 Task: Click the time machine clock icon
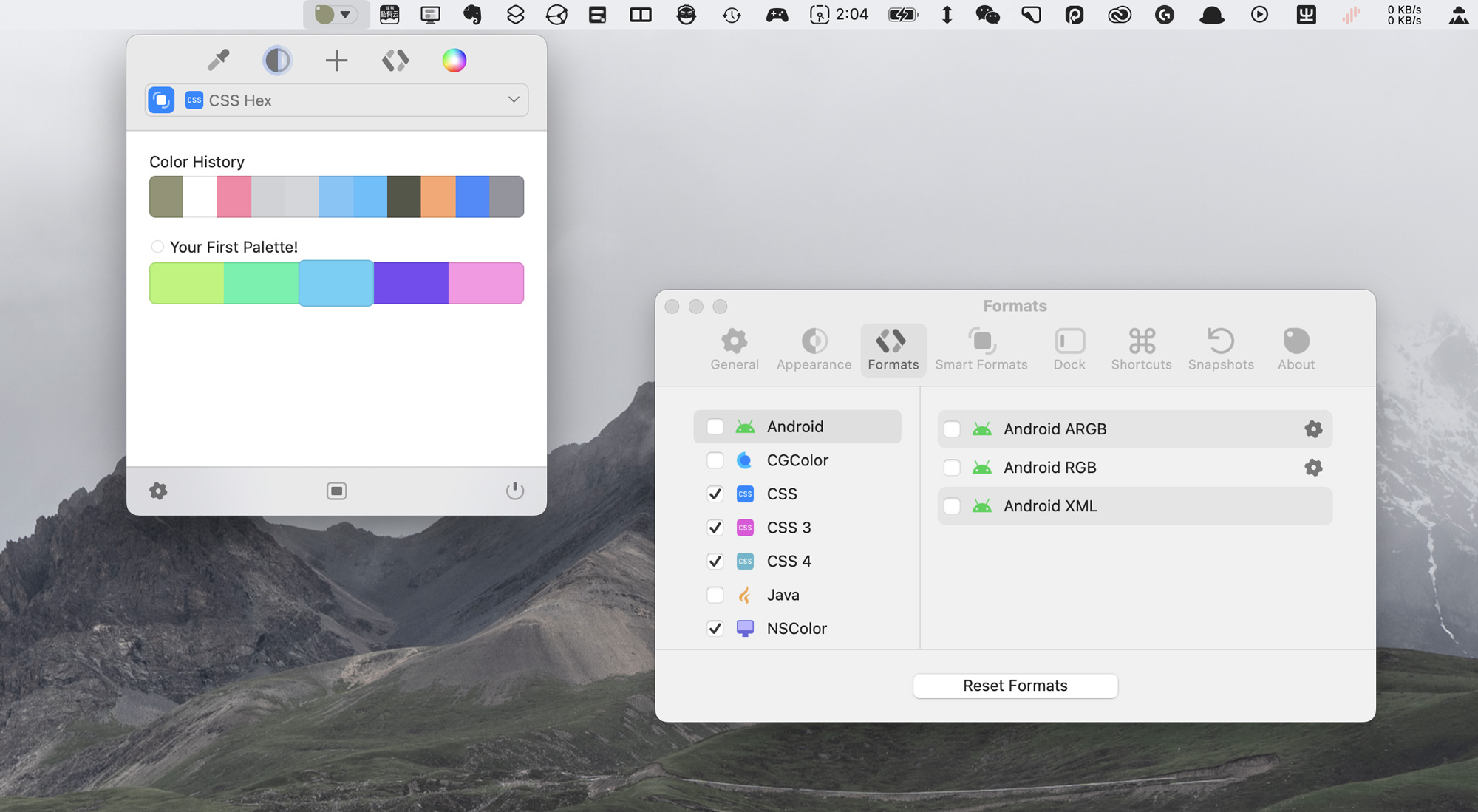pos(732,14)
